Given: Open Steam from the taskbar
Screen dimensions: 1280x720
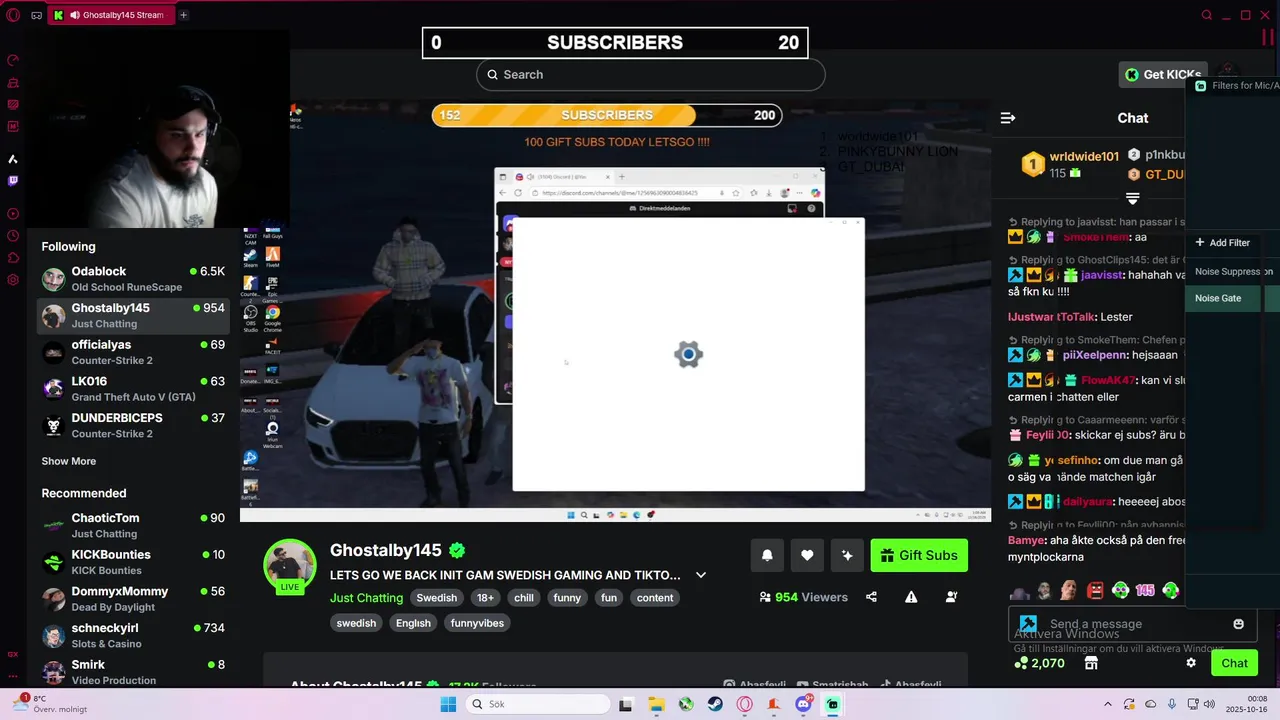Looking at the screenshot, I should point(715,704).
